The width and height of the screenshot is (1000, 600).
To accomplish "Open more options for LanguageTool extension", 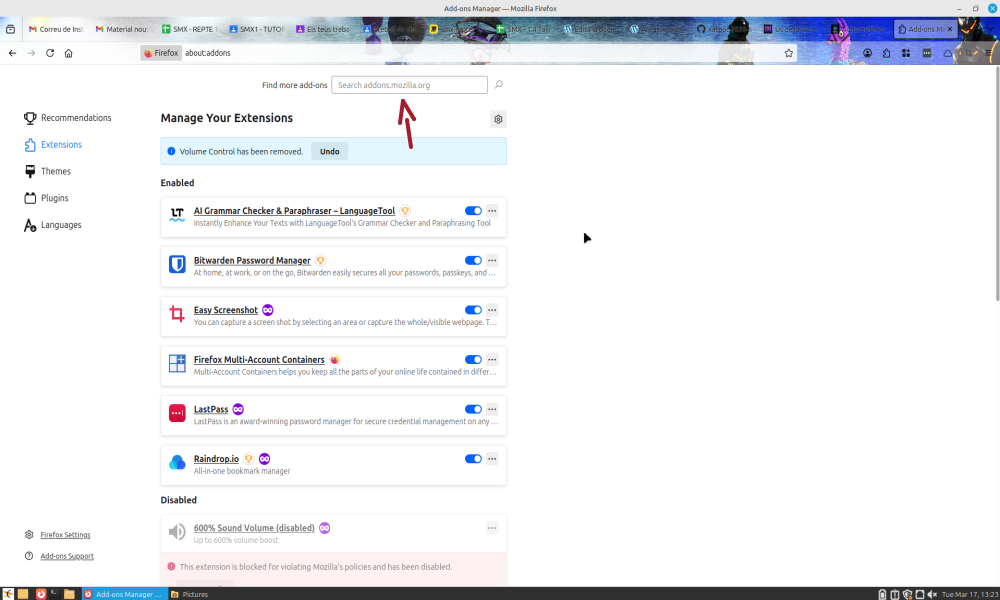I will [492, 211].
